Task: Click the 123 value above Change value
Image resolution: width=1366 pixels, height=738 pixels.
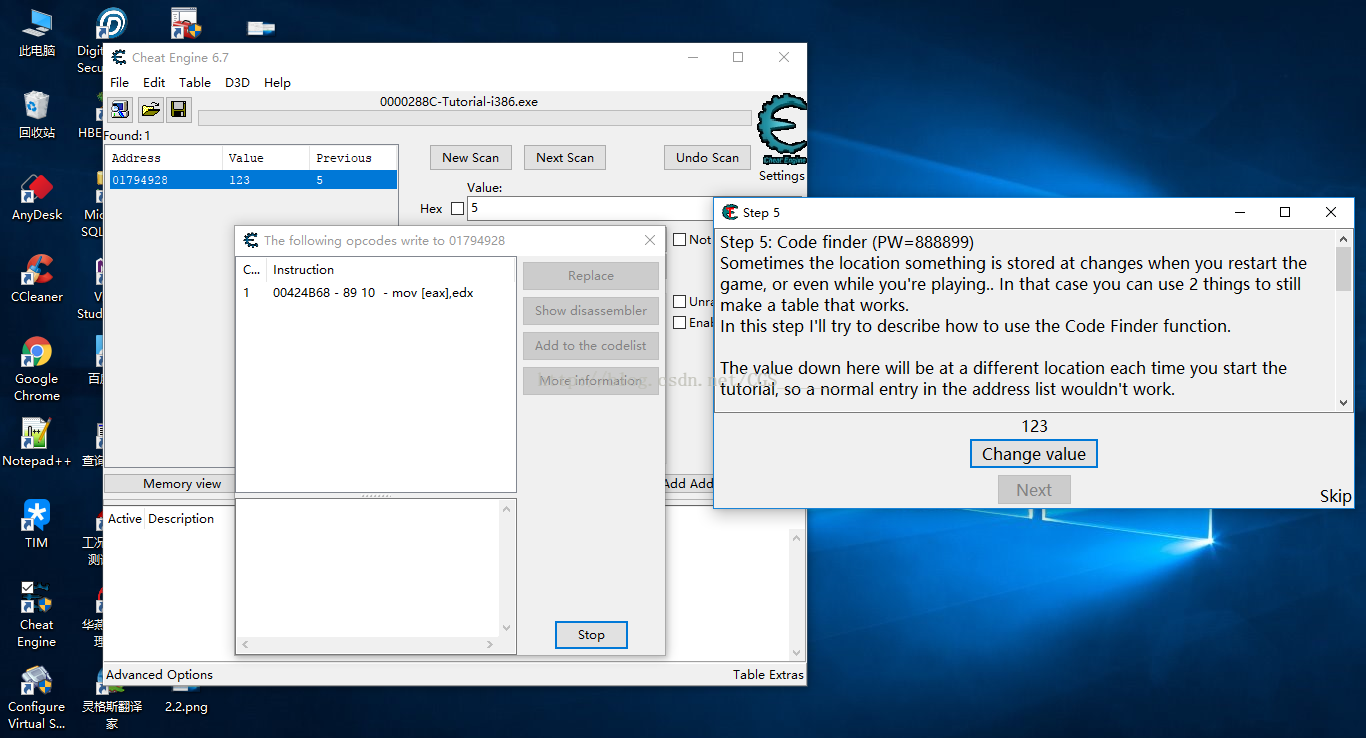Action: pyautogui.click(x=1034, y=426)
